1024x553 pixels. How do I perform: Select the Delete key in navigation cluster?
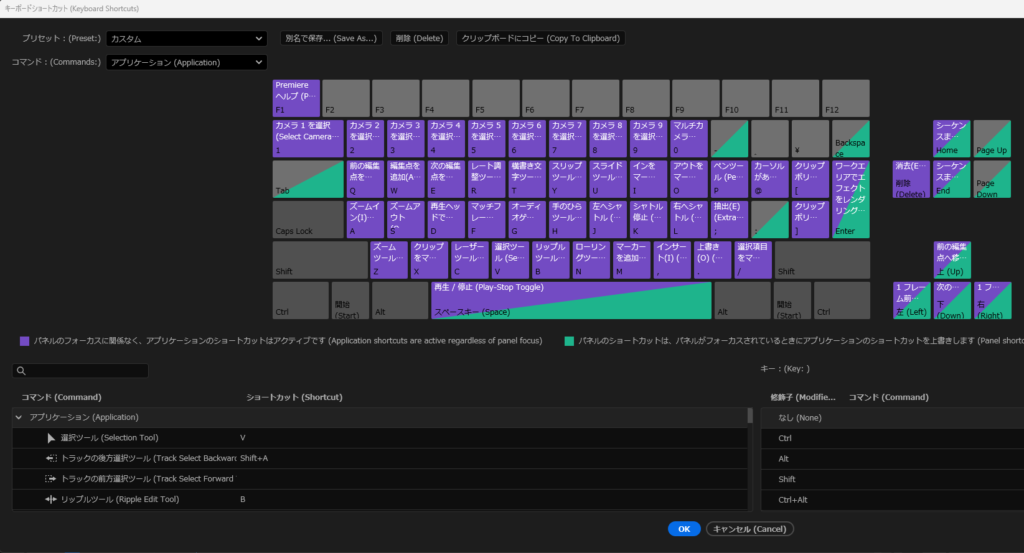click(911, 179)
